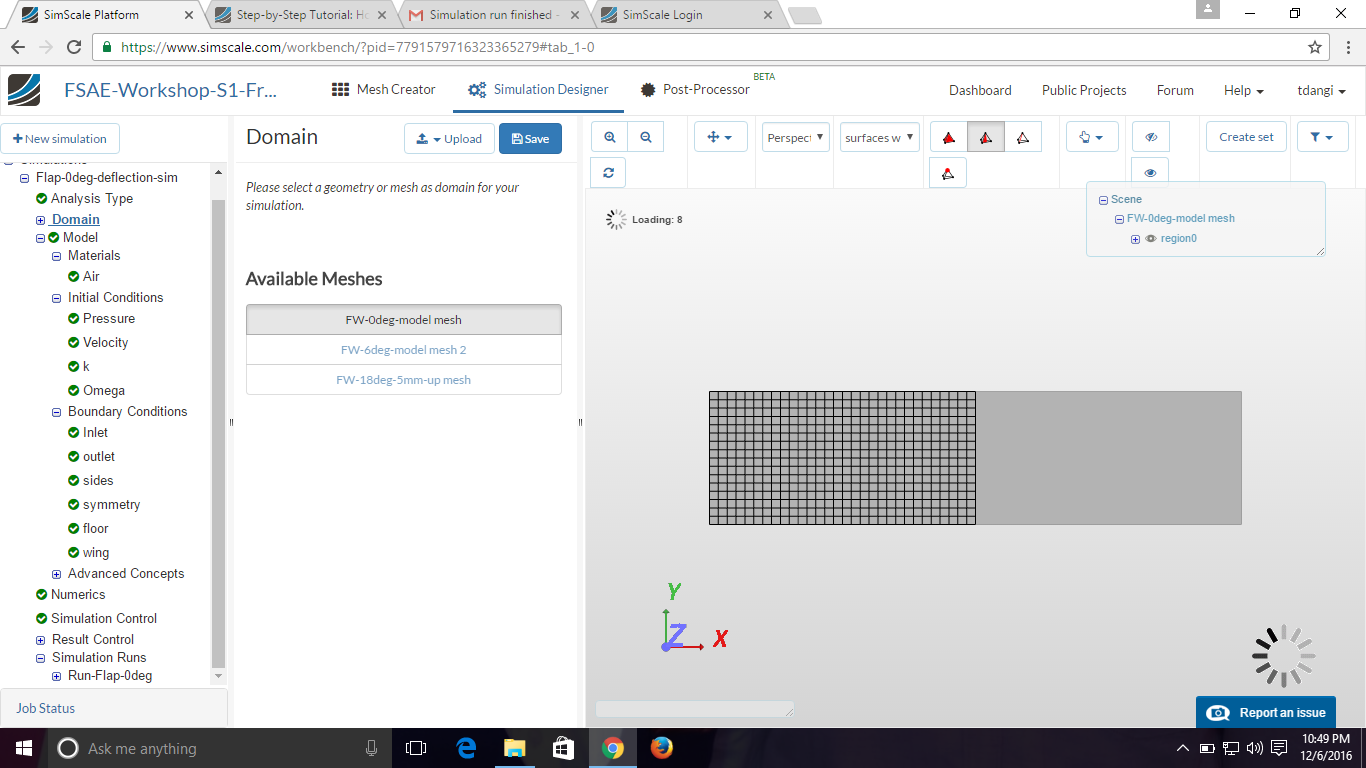
Task: Bookmark this page with the star icon
Action: pos(1315,47)
